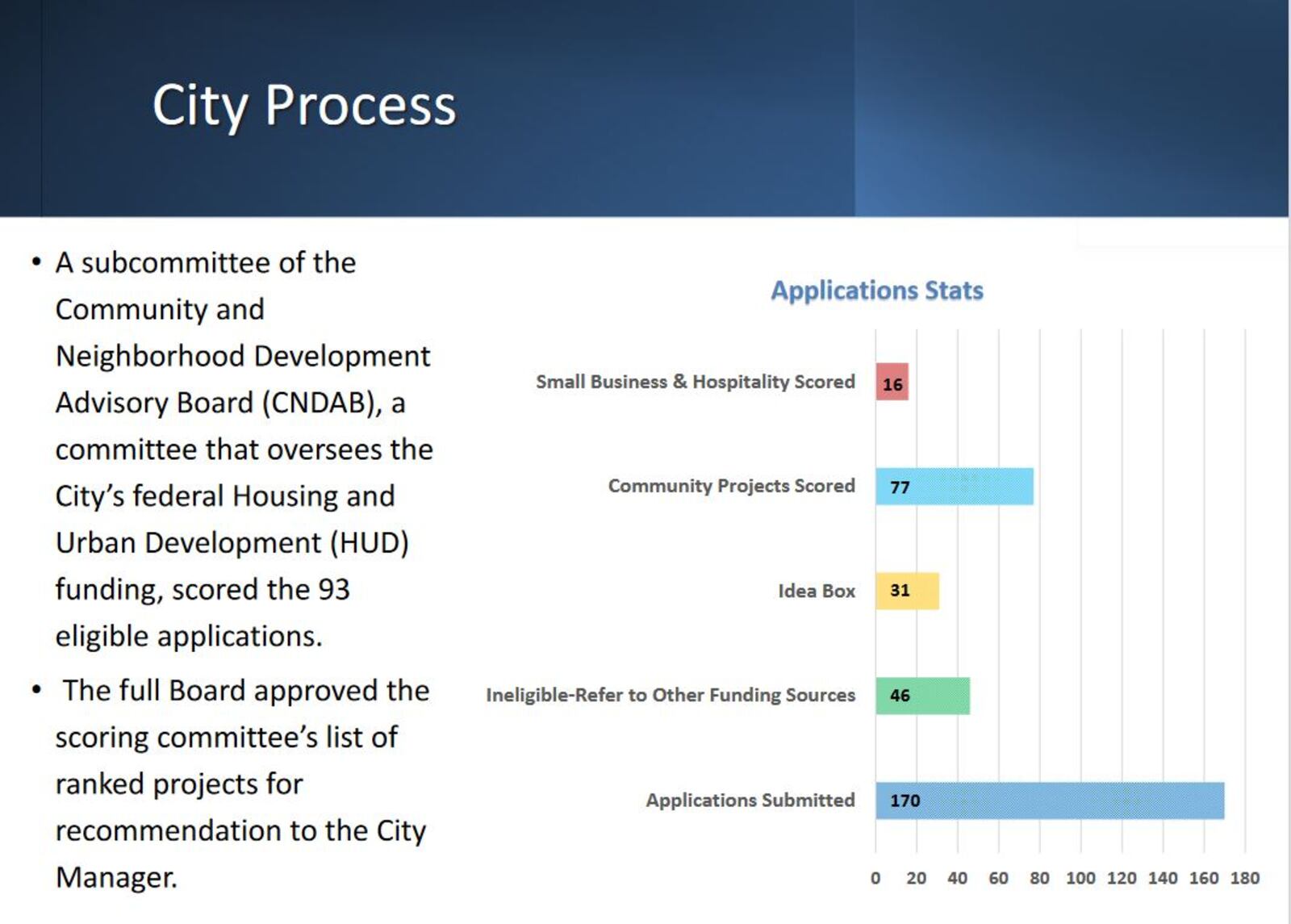This screenshot has width=1291, height=924.
Task: Click the Community Projects Scored label
Action: [731, 486]
